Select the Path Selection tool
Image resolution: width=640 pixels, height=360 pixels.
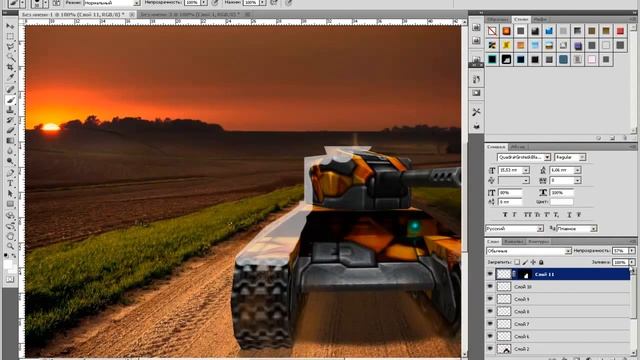click(x=10, y=193)
